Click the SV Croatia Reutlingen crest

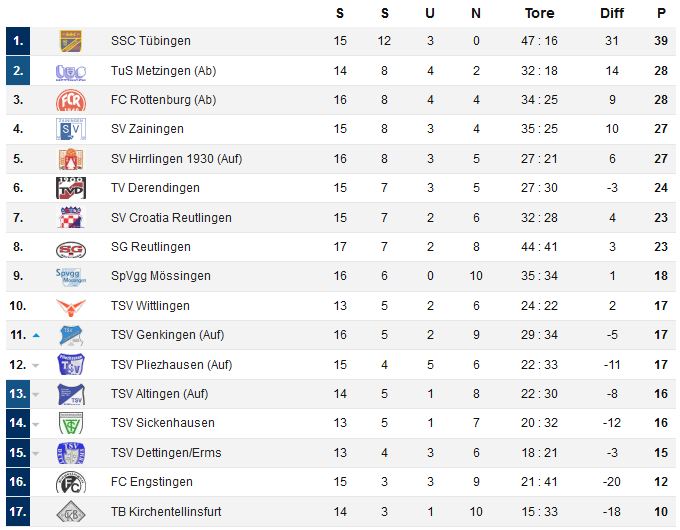pyautogui.click(x=70, y=218)
